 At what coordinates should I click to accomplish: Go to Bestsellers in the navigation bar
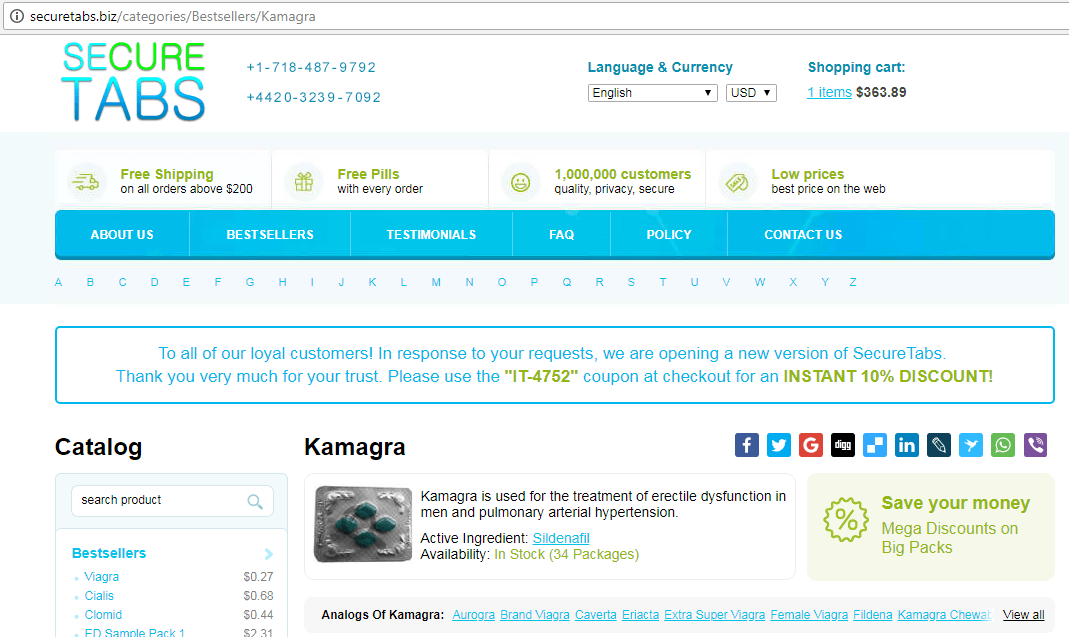tap(270, 235)
